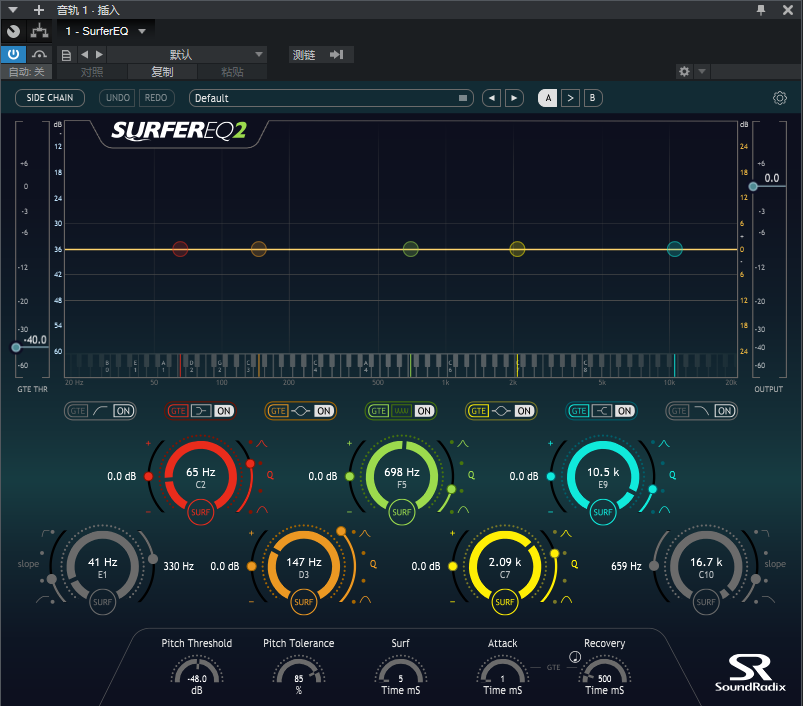The image size is (803, 706).
Task: Click the Pitch Tolerance knob at 85%
Action: 299,672
